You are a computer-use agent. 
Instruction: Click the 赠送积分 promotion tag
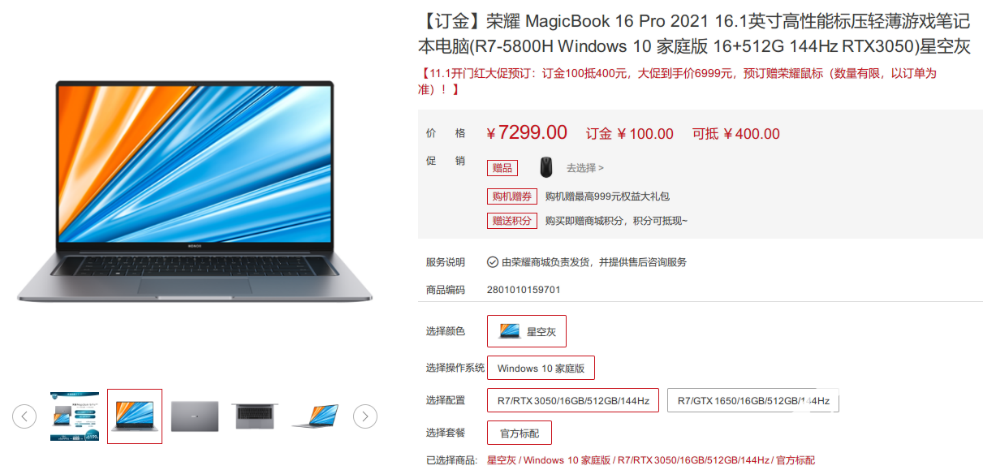[512, 221]
